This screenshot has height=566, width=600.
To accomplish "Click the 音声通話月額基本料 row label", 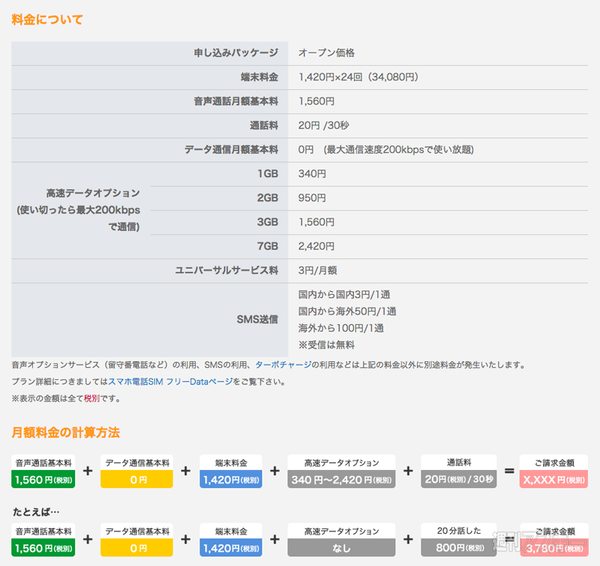I will [x=236, y=101].
